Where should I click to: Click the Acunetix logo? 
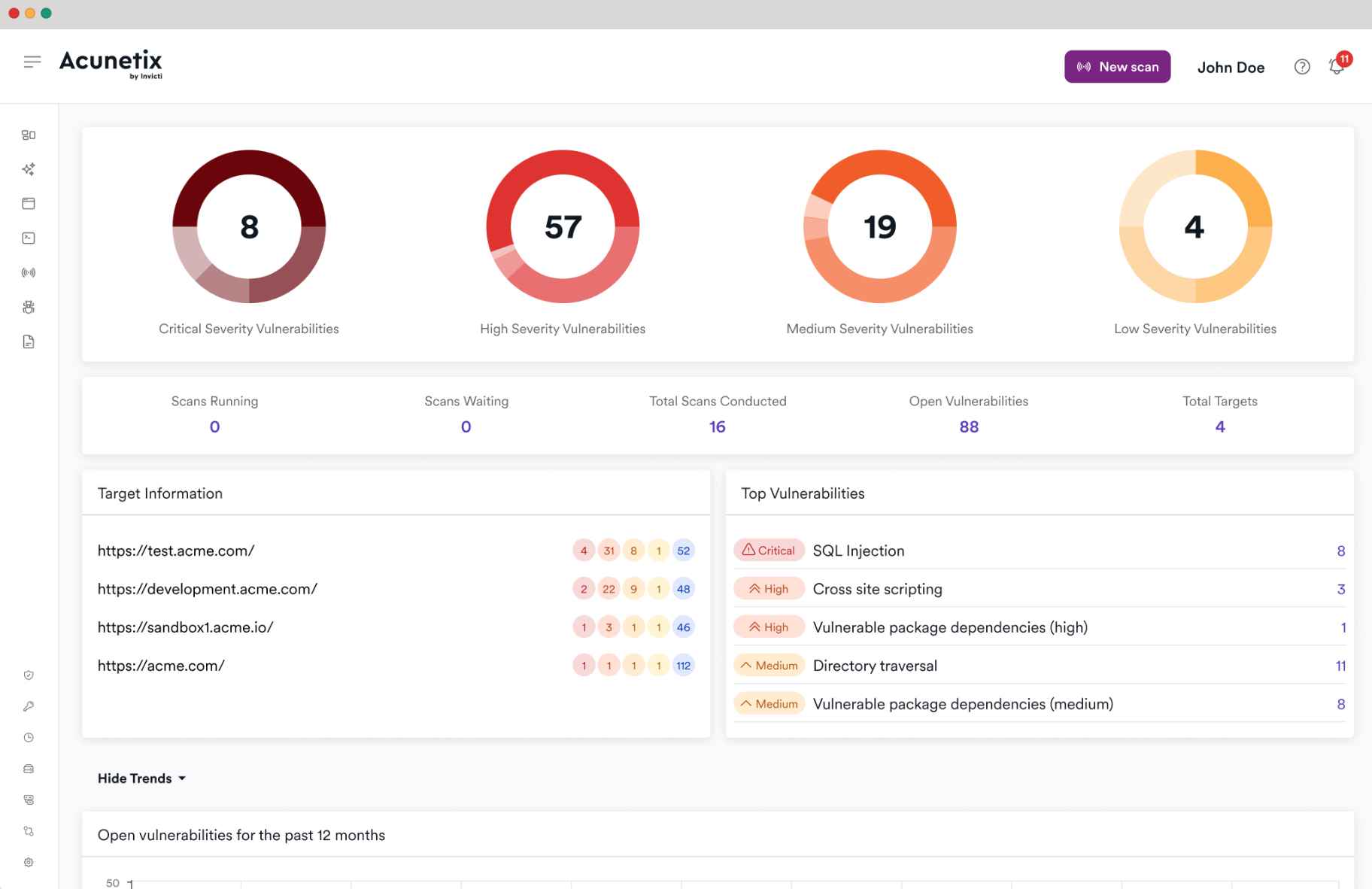(x=110, y=64)
